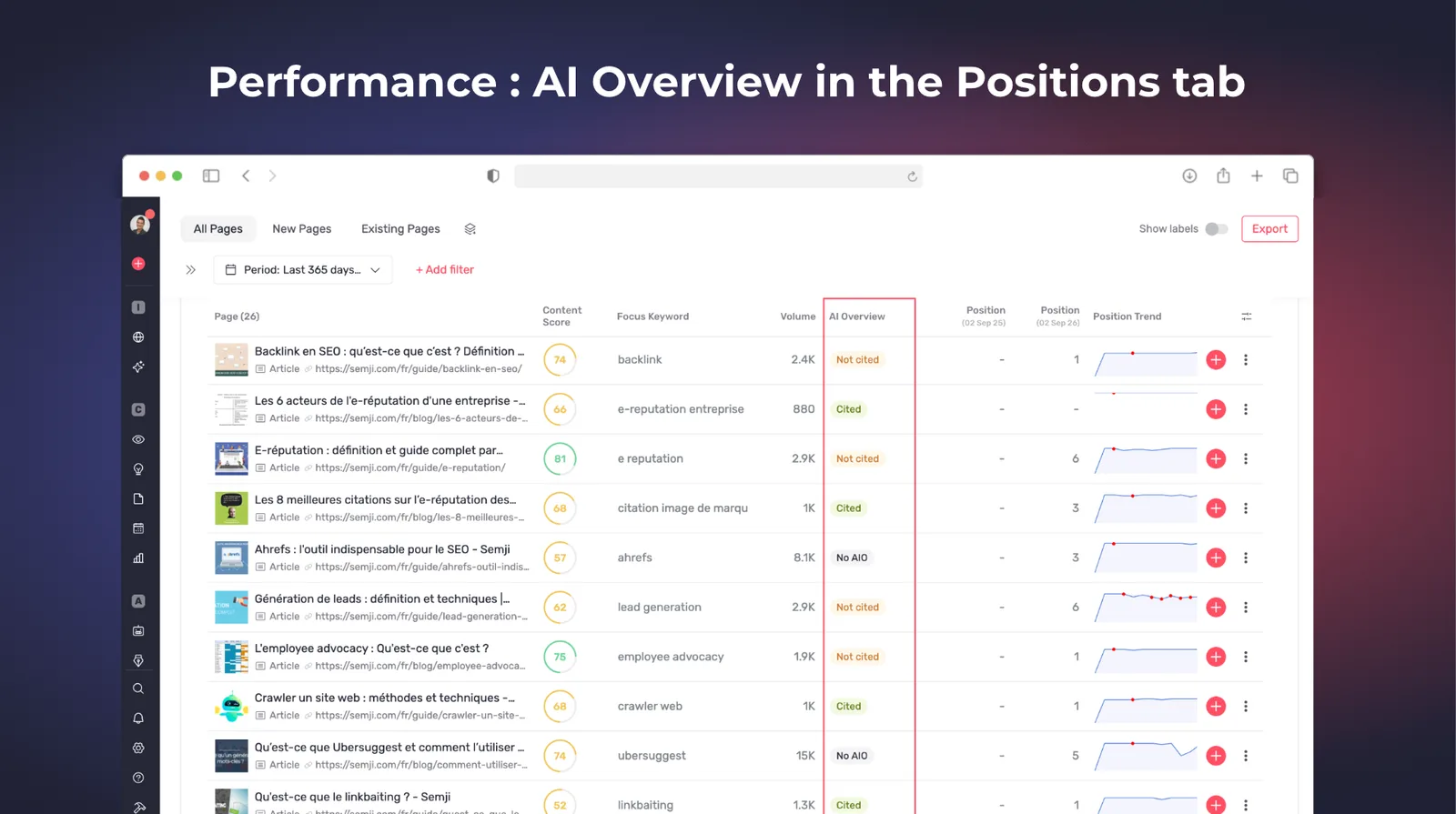
Task: Open the help question mark icon in sidebar
Action: (138, 779)
